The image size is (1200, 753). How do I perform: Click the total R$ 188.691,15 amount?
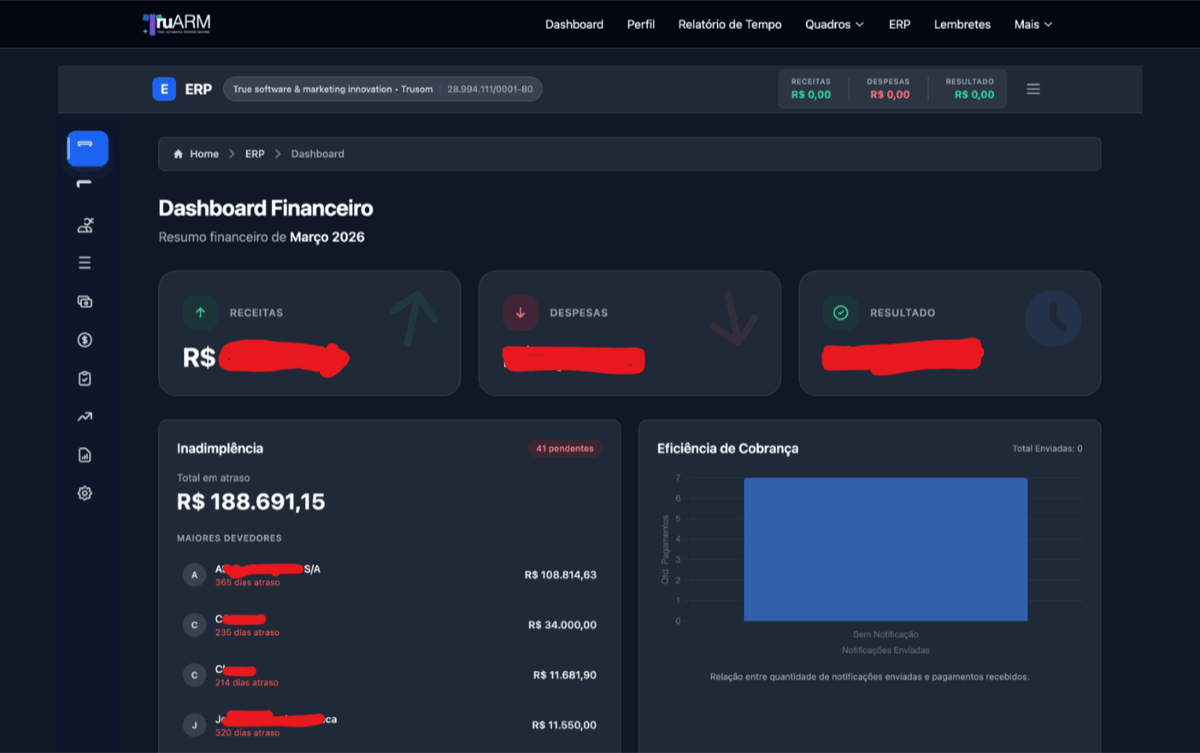point(251,502)
